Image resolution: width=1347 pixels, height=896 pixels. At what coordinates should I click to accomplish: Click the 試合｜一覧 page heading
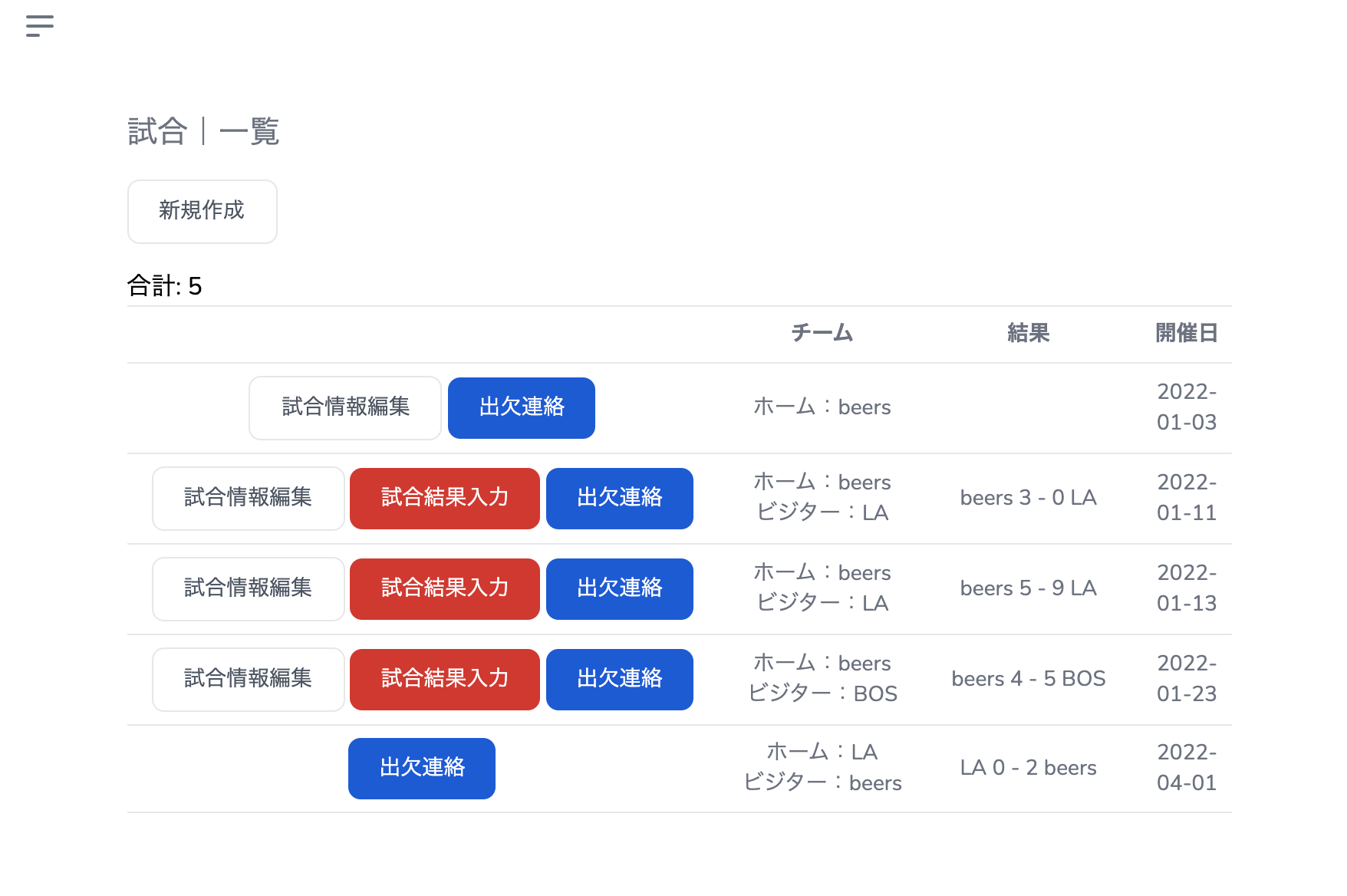(203, 131)
